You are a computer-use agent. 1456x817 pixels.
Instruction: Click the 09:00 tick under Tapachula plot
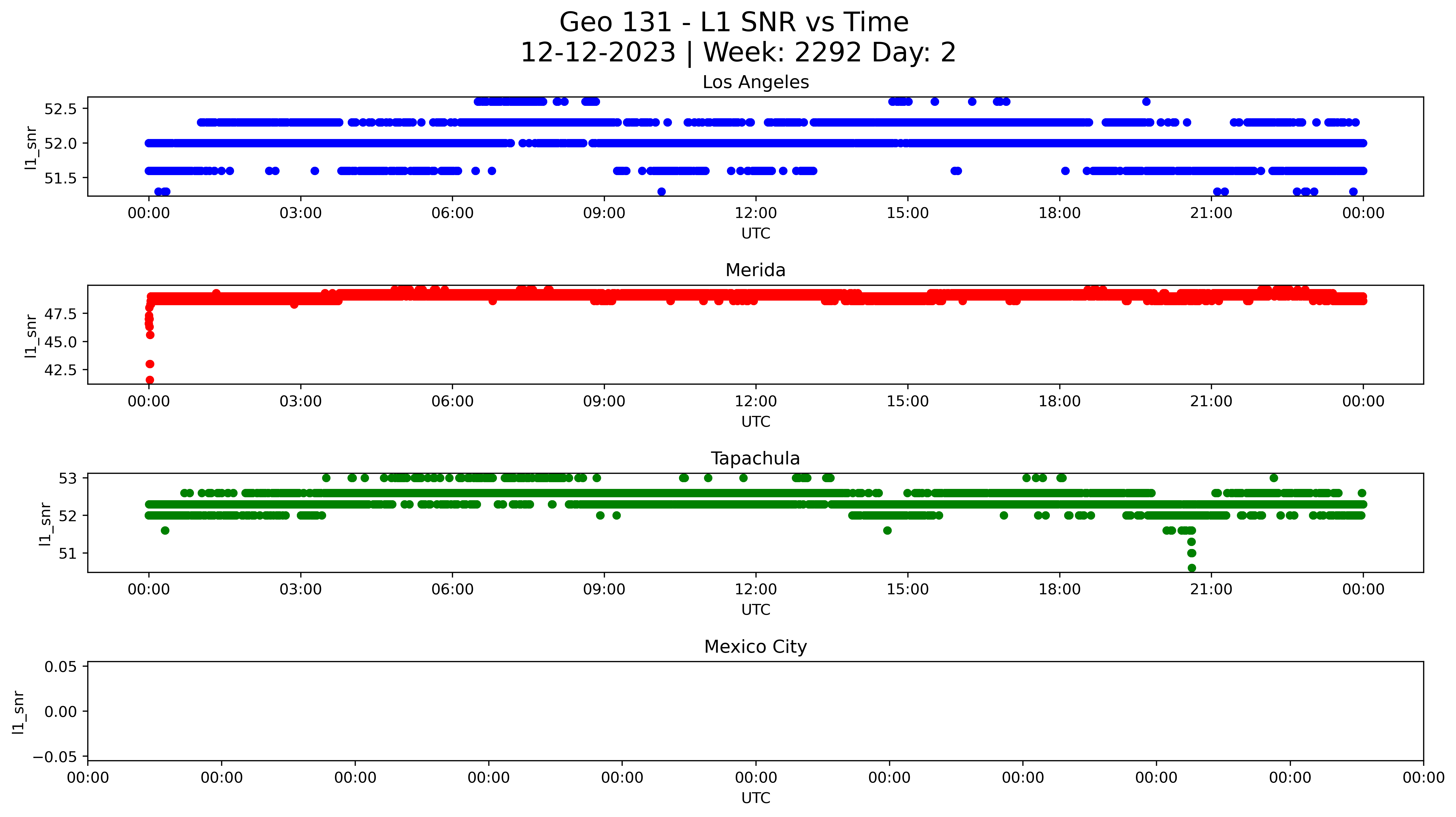pos(604,589)
